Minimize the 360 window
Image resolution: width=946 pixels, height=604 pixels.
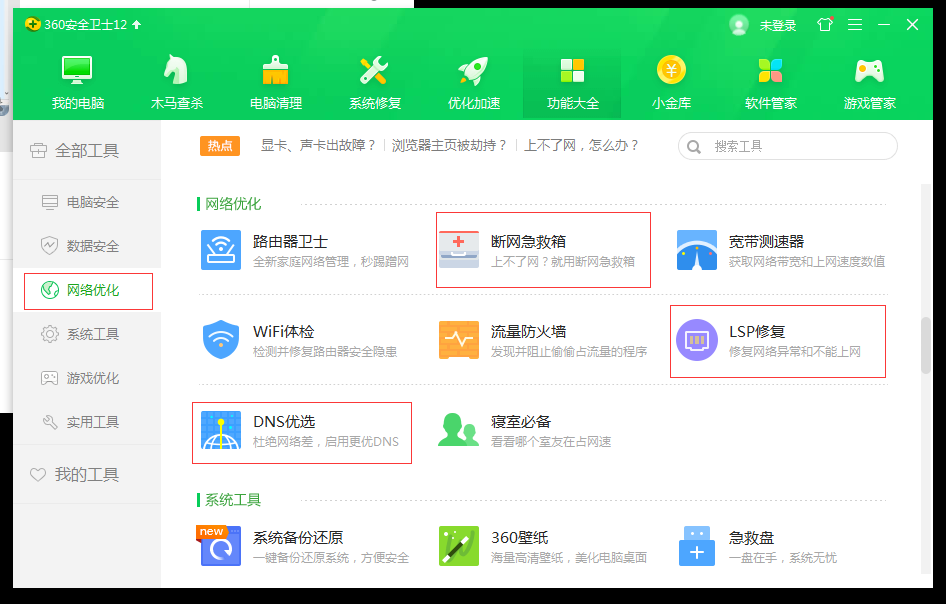point(884,25)
